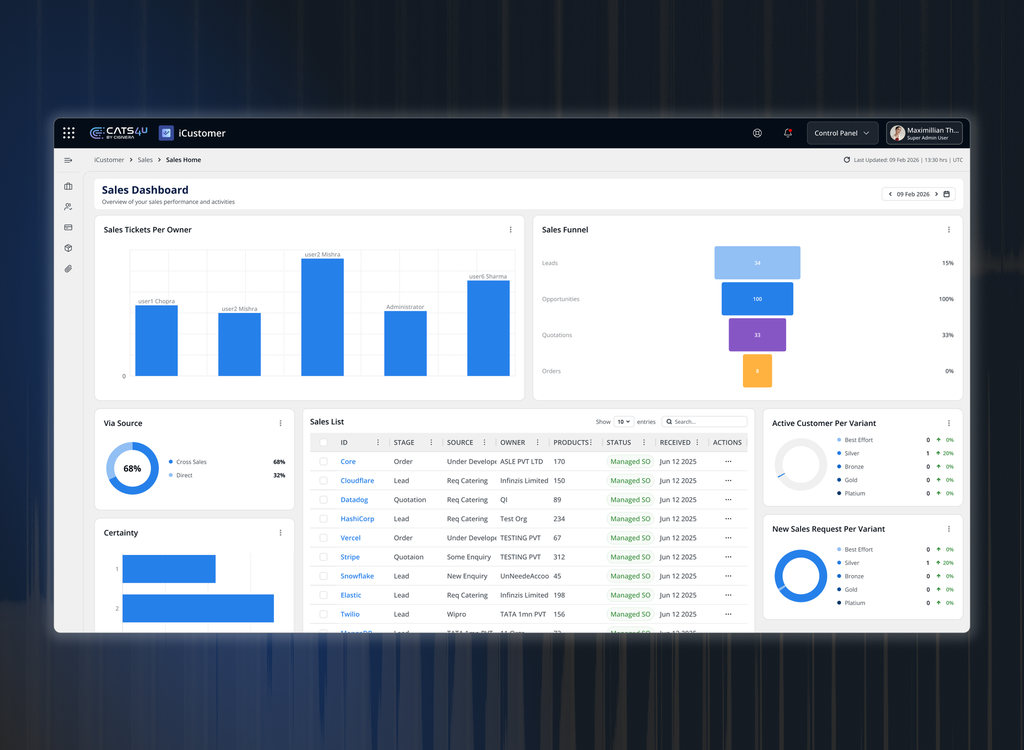
Task: Open the Core sales record link
Action: tap(348, 462)
